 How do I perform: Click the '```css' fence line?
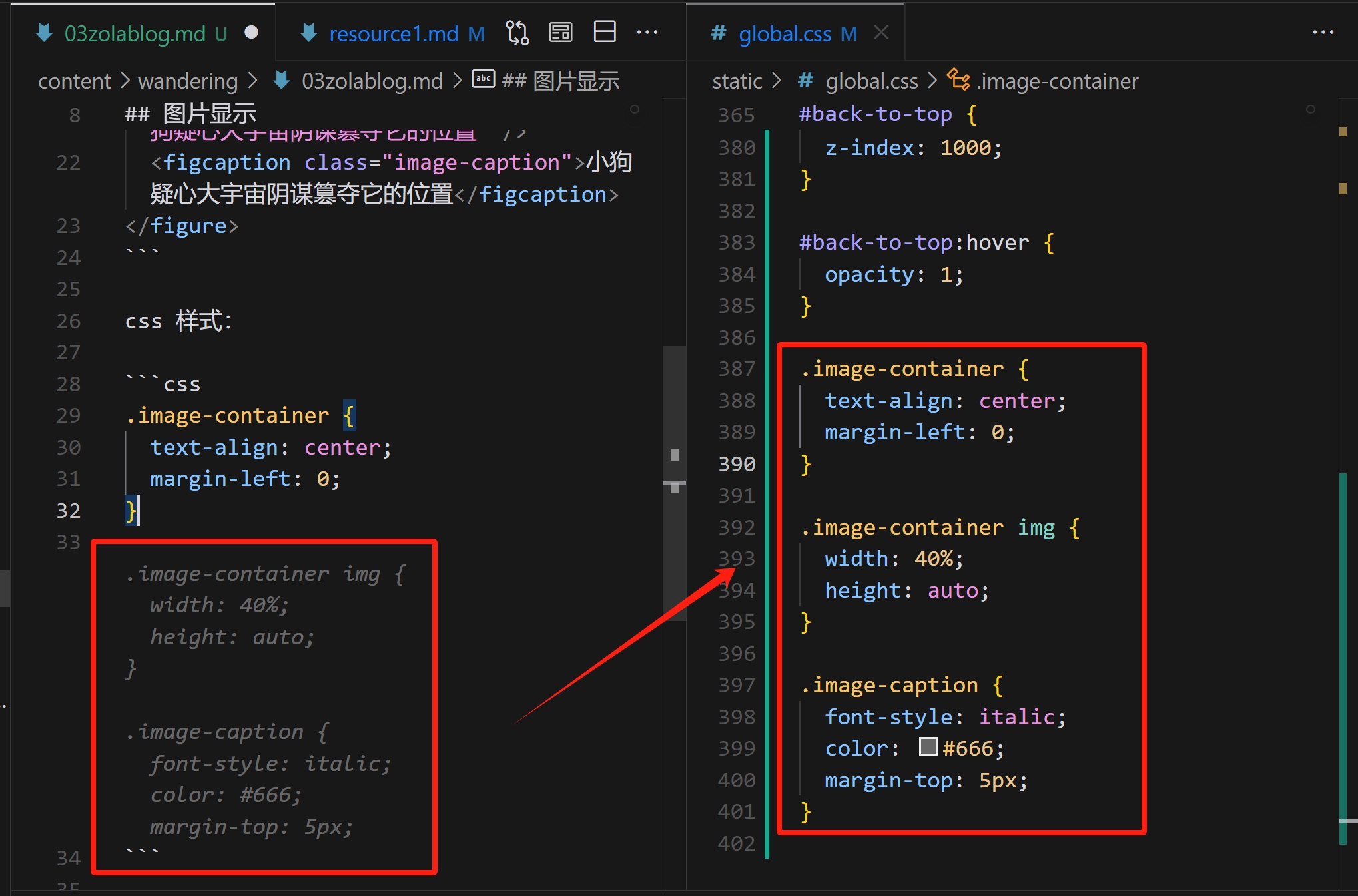pos(163,384)
